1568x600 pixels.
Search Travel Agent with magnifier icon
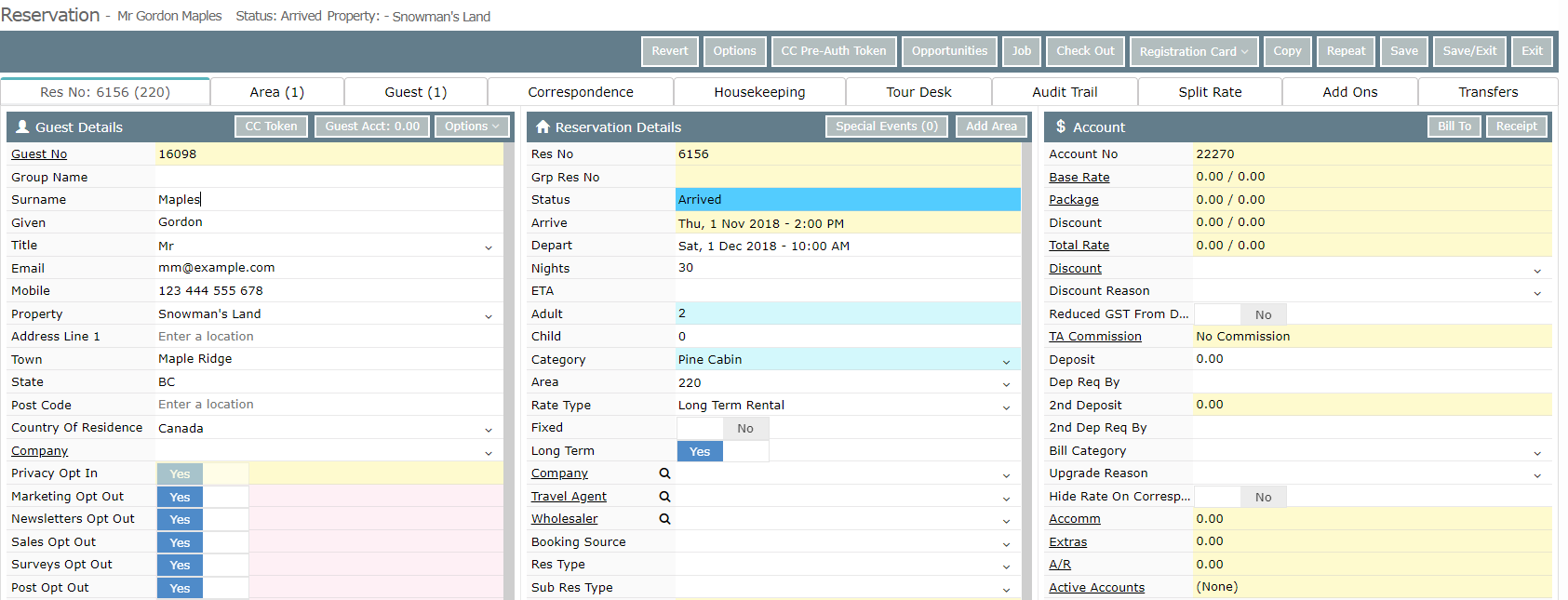(664, 497)
